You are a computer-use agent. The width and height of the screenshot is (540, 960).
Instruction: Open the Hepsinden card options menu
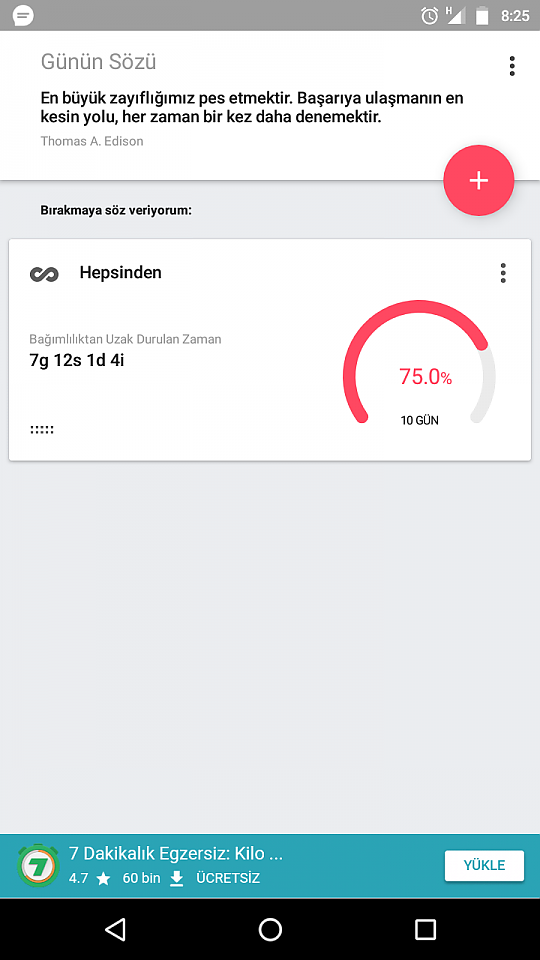[x=503, y=272]
